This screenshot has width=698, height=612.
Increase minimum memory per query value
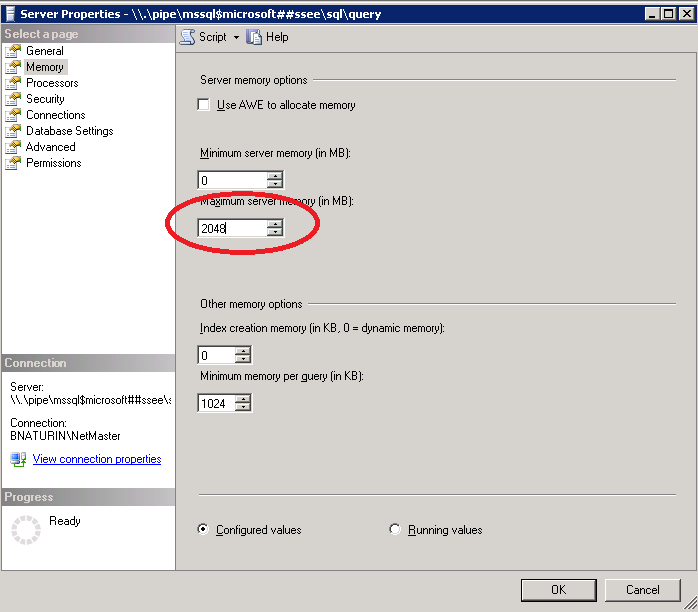pyautogui.click(x=243, y=399)
